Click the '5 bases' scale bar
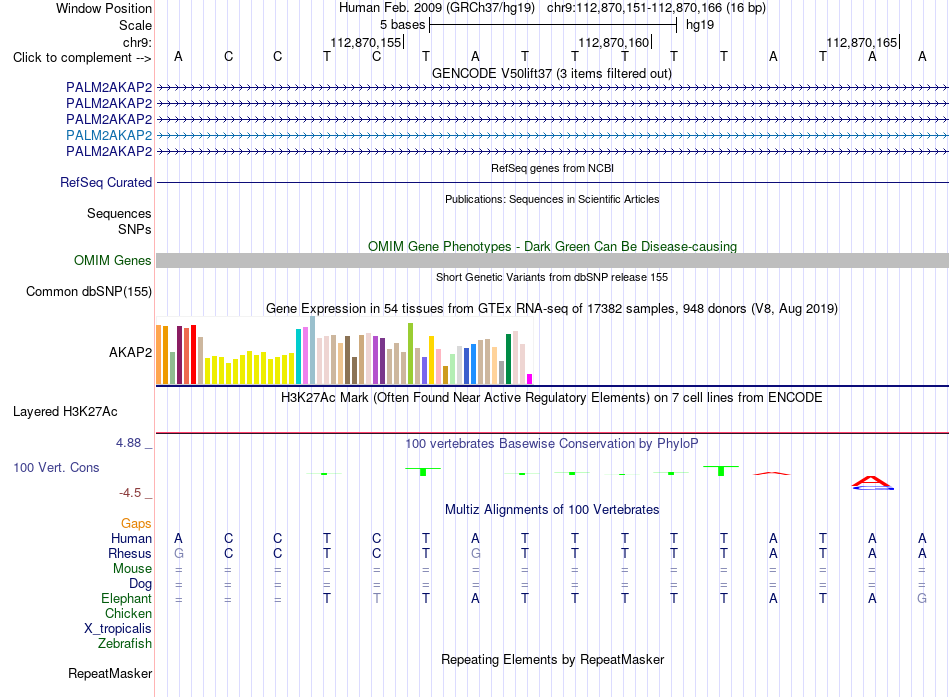Viewport: 950px width, 697px height. (x=553, y=25)
